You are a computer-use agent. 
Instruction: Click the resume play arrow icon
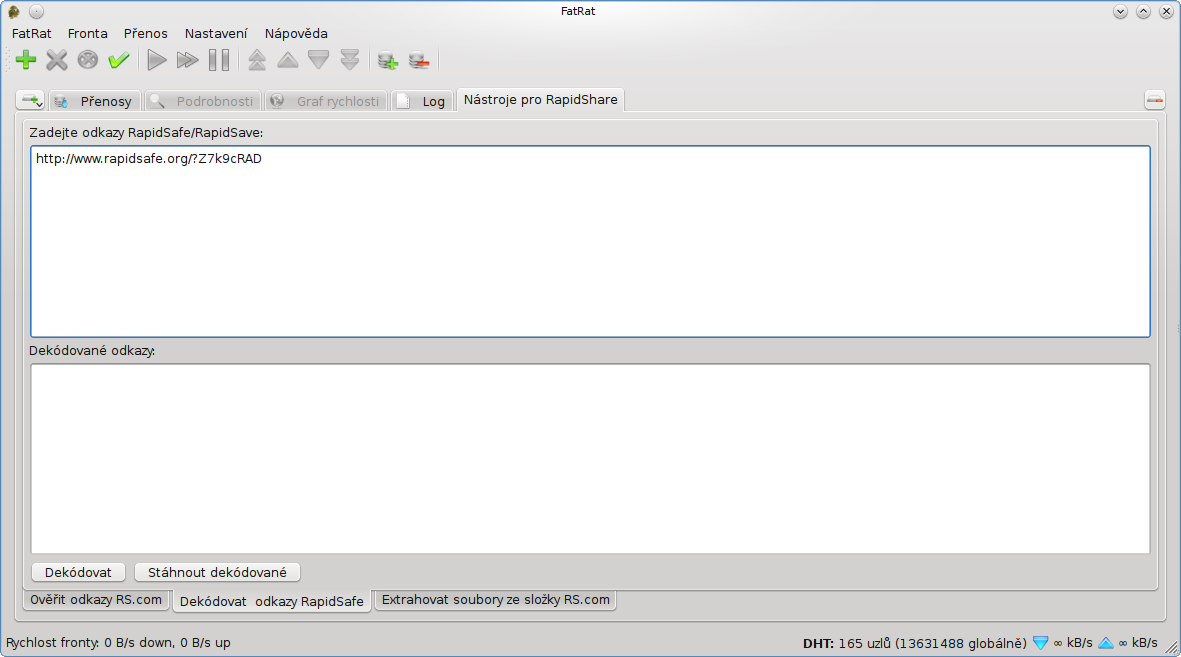[x=157, y=60]
